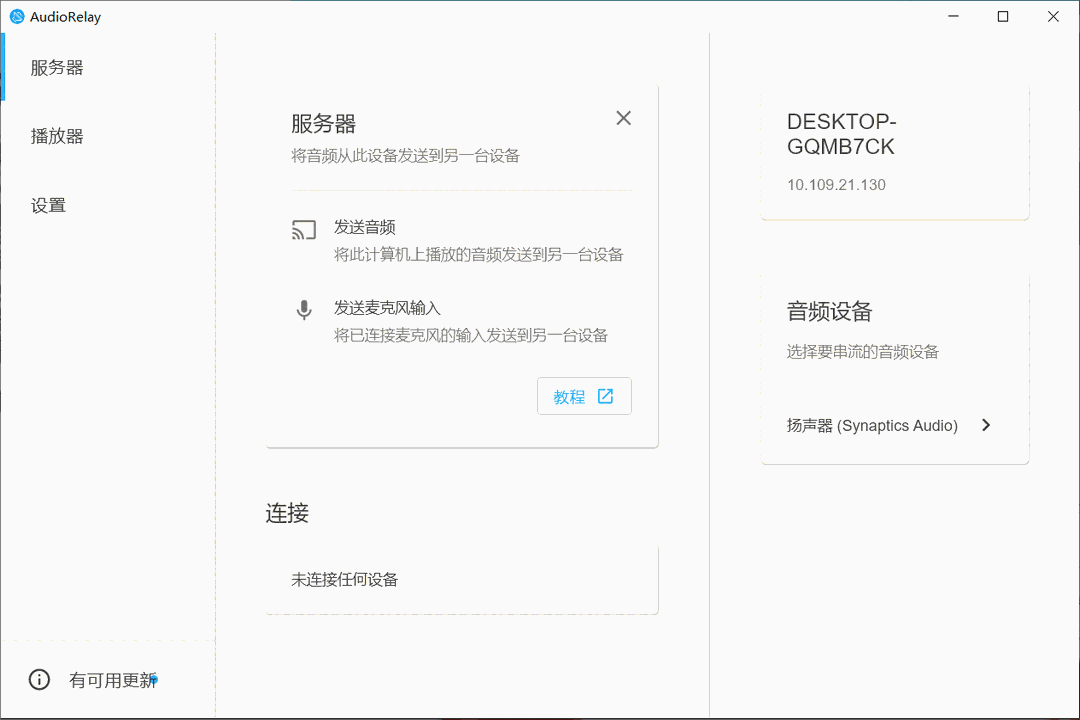Click the info icon at the bottom left
1080x720 pixels.
[x=38, y=679]
